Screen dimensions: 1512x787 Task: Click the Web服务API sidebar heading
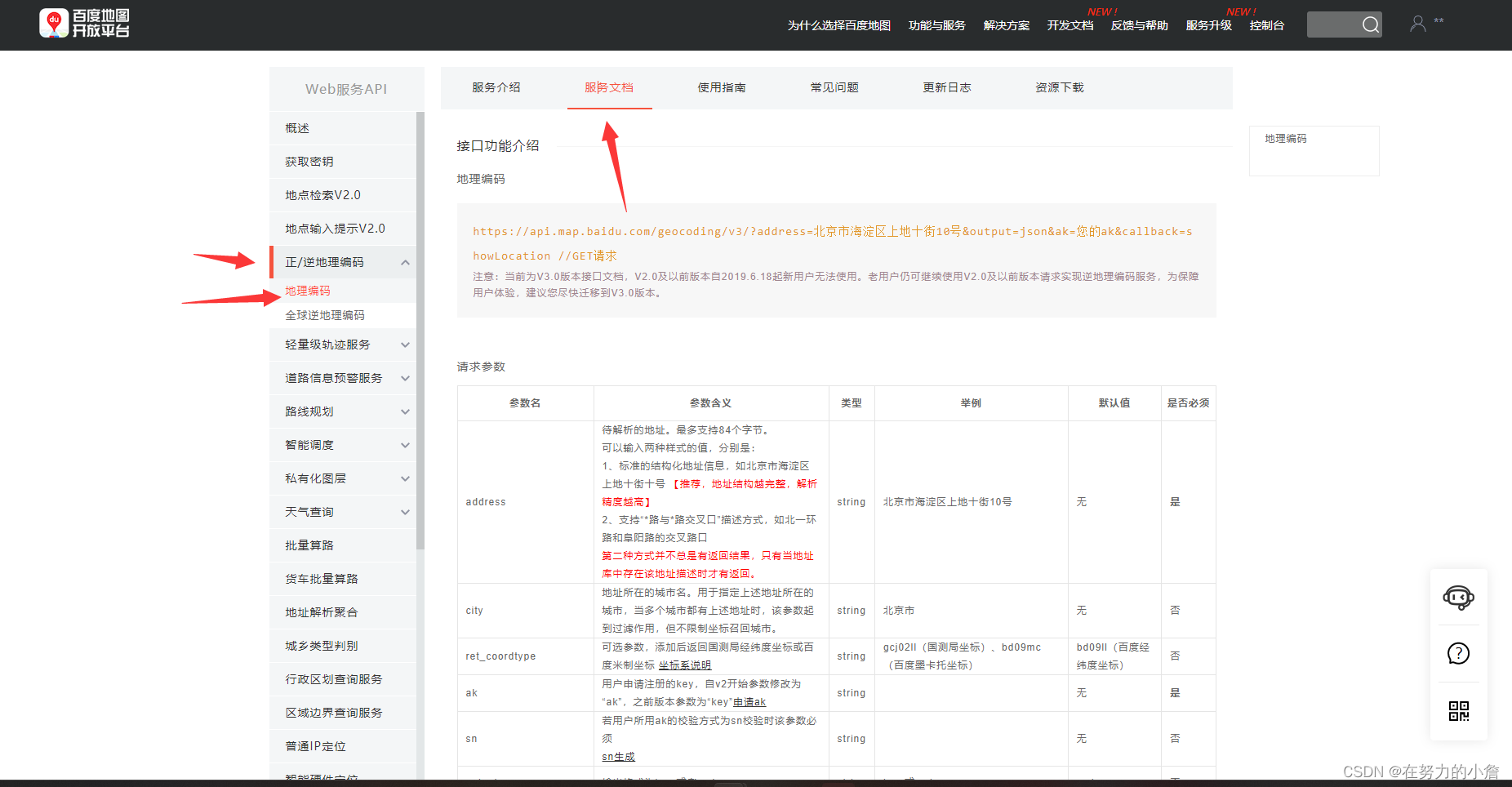tap(346, 89)
